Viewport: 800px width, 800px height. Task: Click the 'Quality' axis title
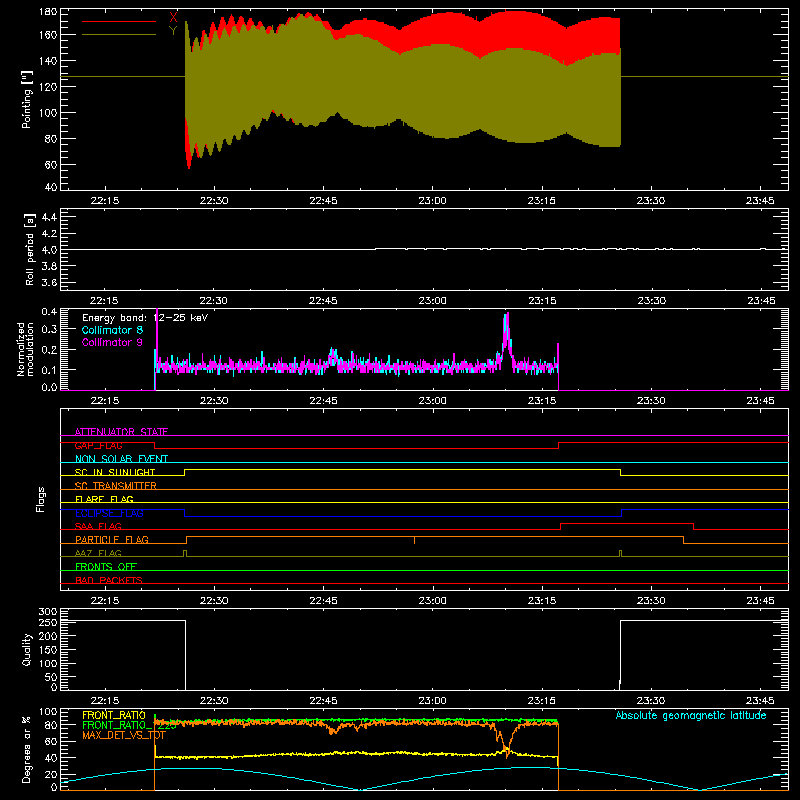pyautogui.click(x=27, y=649)
